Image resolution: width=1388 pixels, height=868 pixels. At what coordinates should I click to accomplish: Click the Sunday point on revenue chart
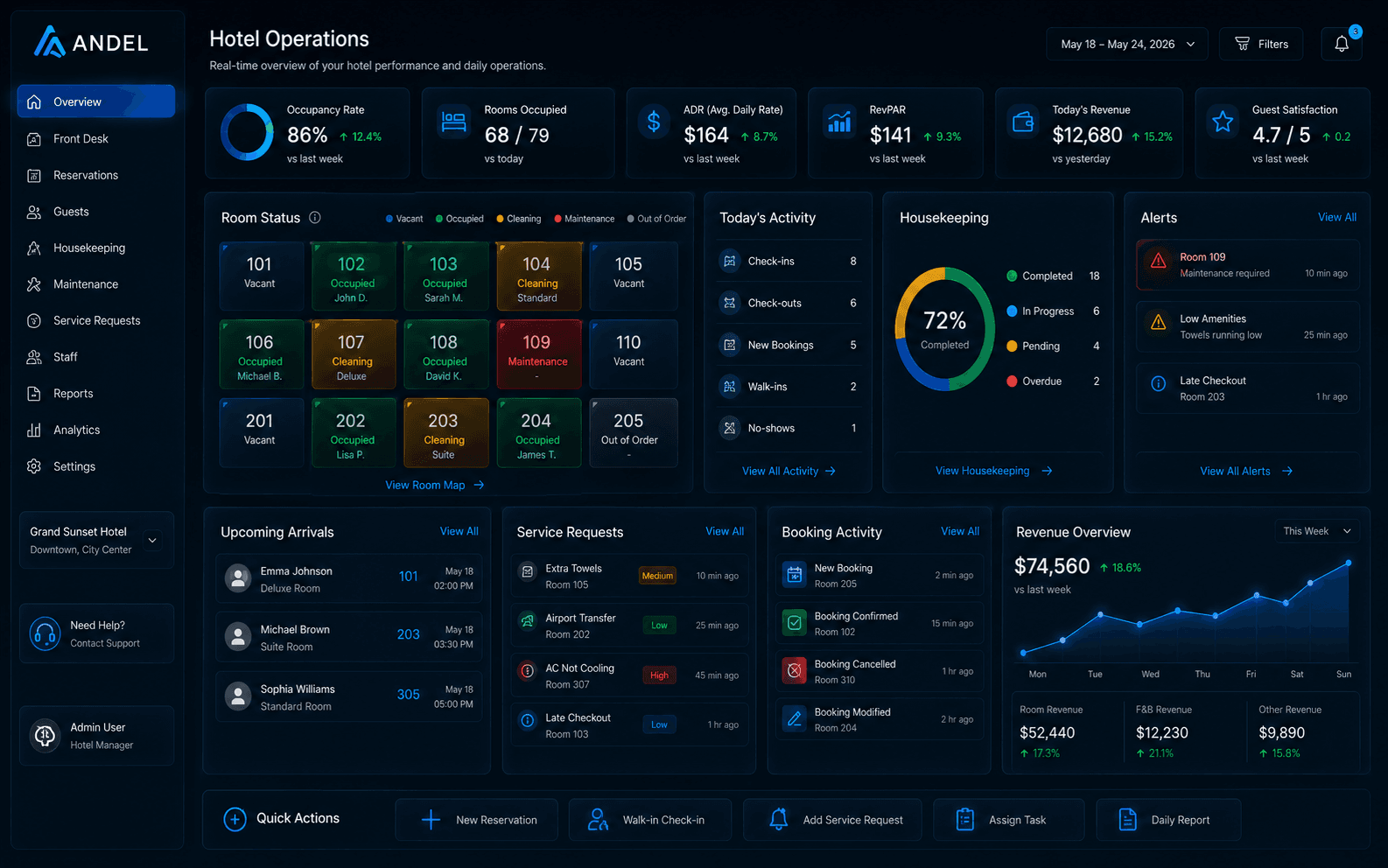pos(1349,563)
